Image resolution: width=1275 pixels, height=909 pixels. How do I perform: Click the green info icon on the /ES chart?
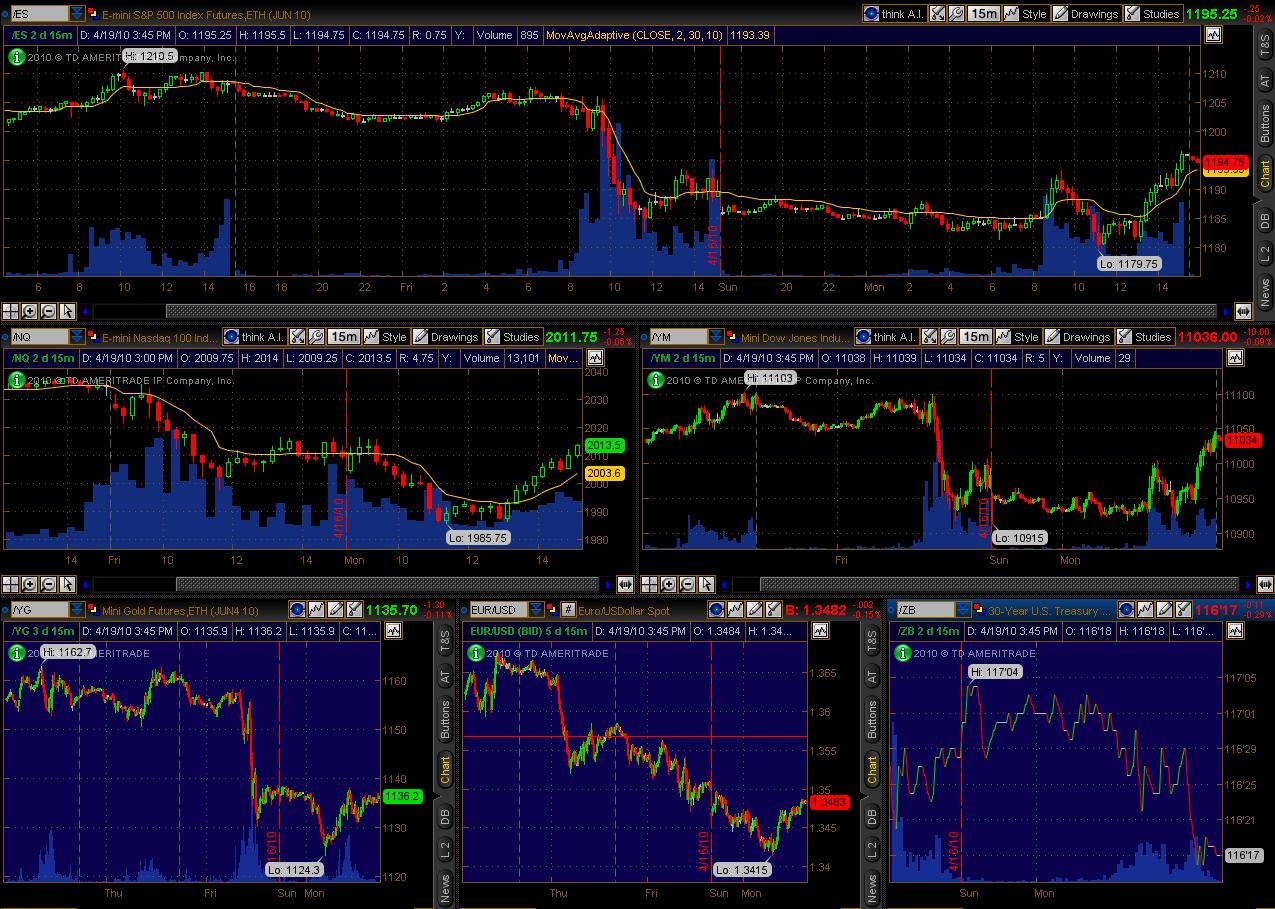pos(16,57)
